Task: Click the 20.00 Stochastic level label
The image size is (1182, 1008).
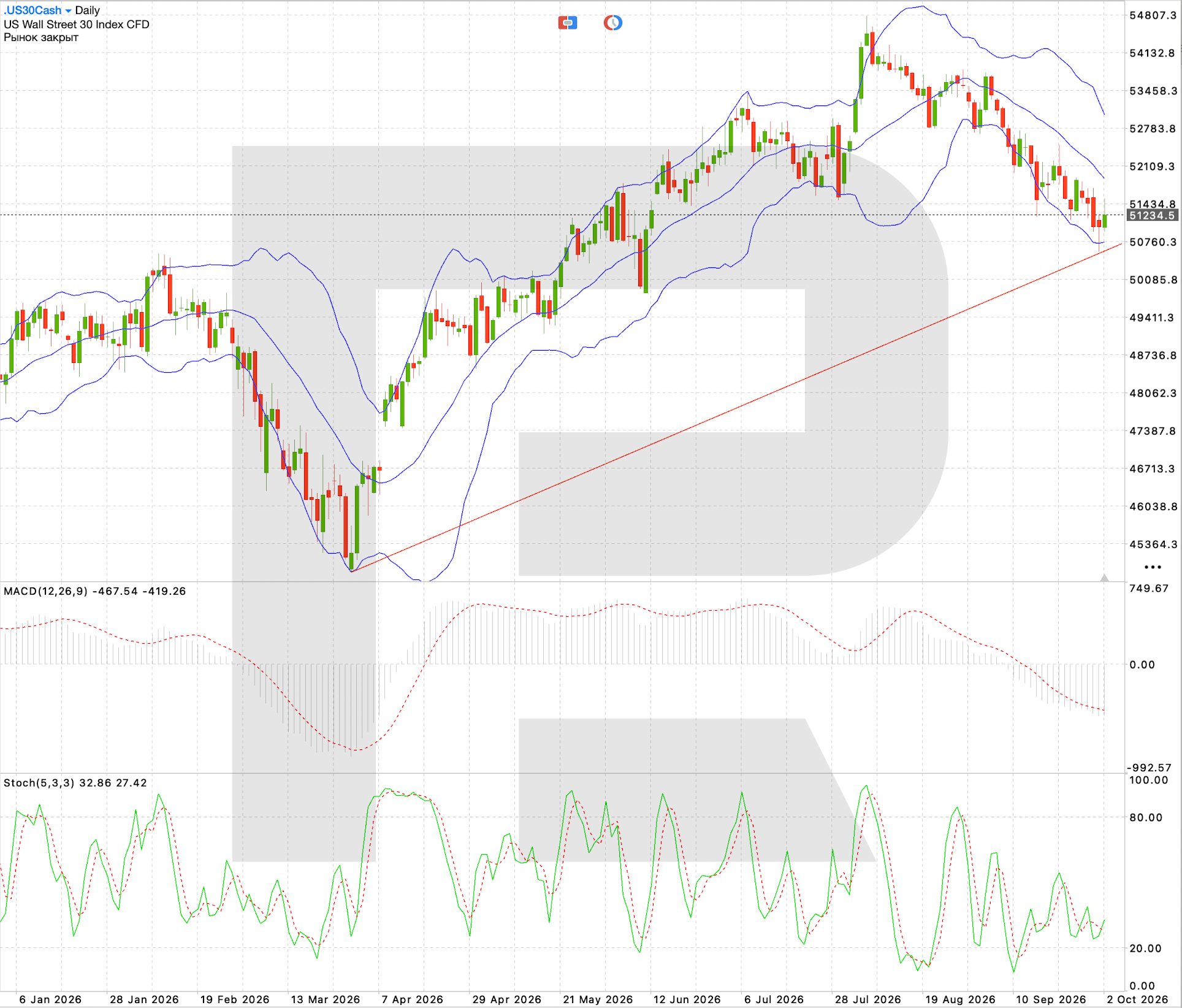Action: click(x=1146, y=949)
